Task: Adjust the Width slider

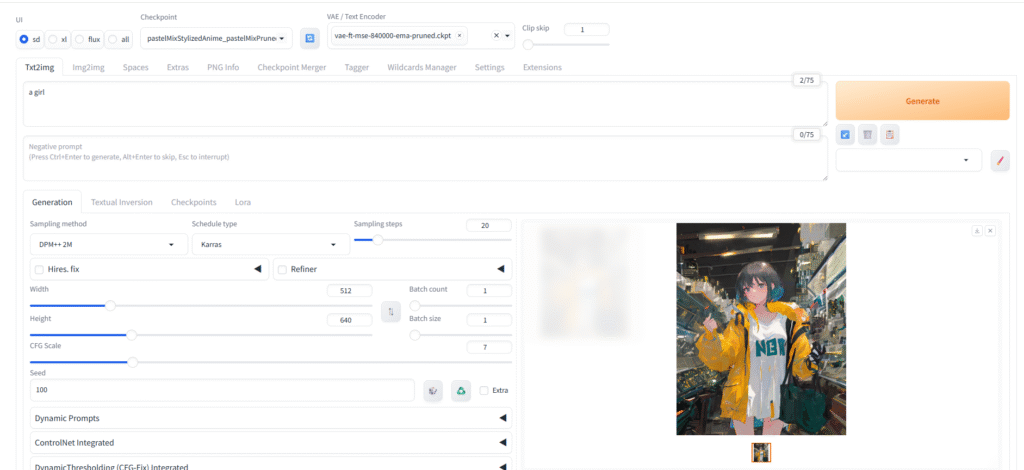Action: 201,306
